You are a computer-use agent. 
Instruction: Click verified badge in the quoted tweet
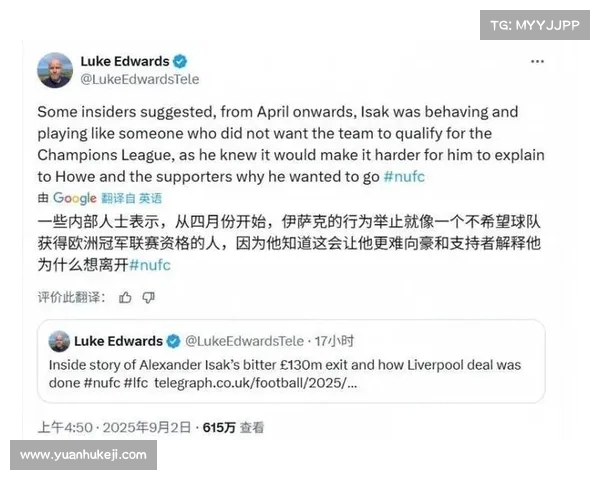click(x=173, y=341)
